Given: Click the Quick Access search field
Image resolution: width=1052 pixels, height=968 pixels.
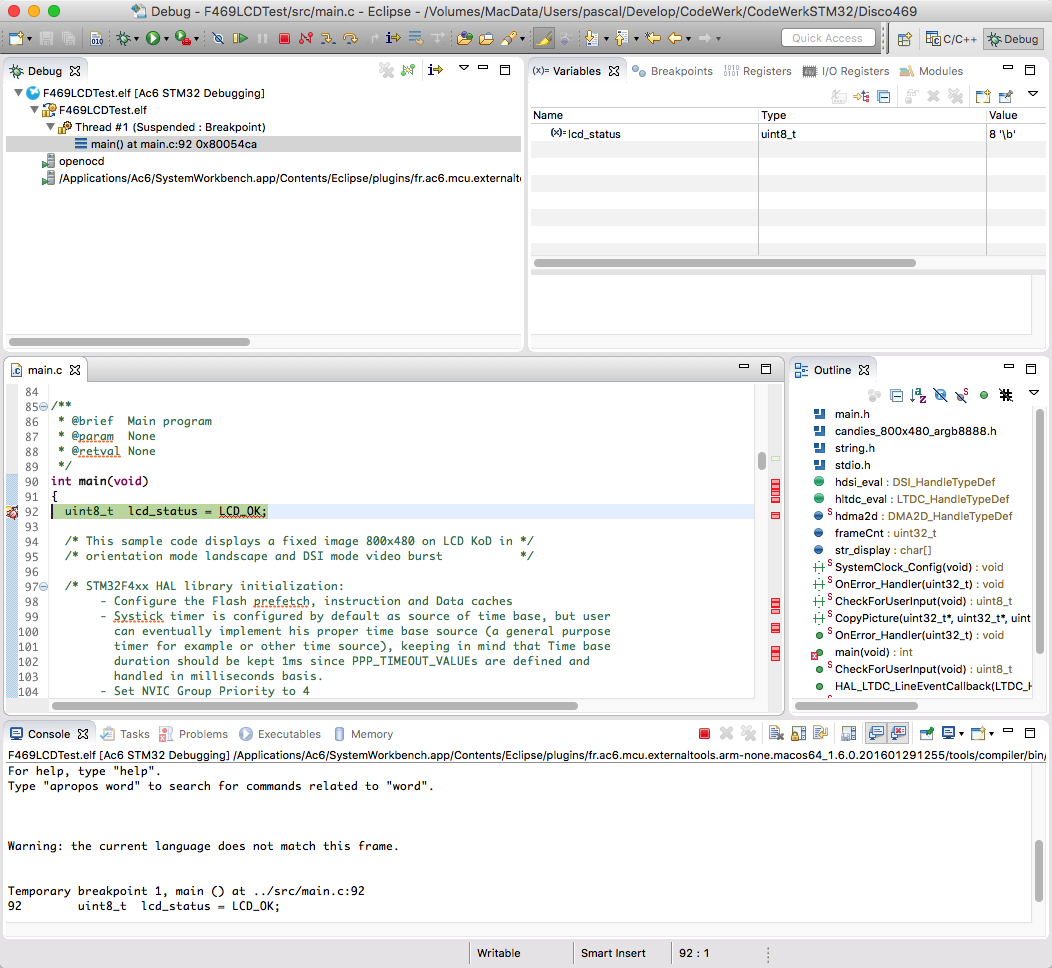Looking at the screenshot, I should (827, 38).
